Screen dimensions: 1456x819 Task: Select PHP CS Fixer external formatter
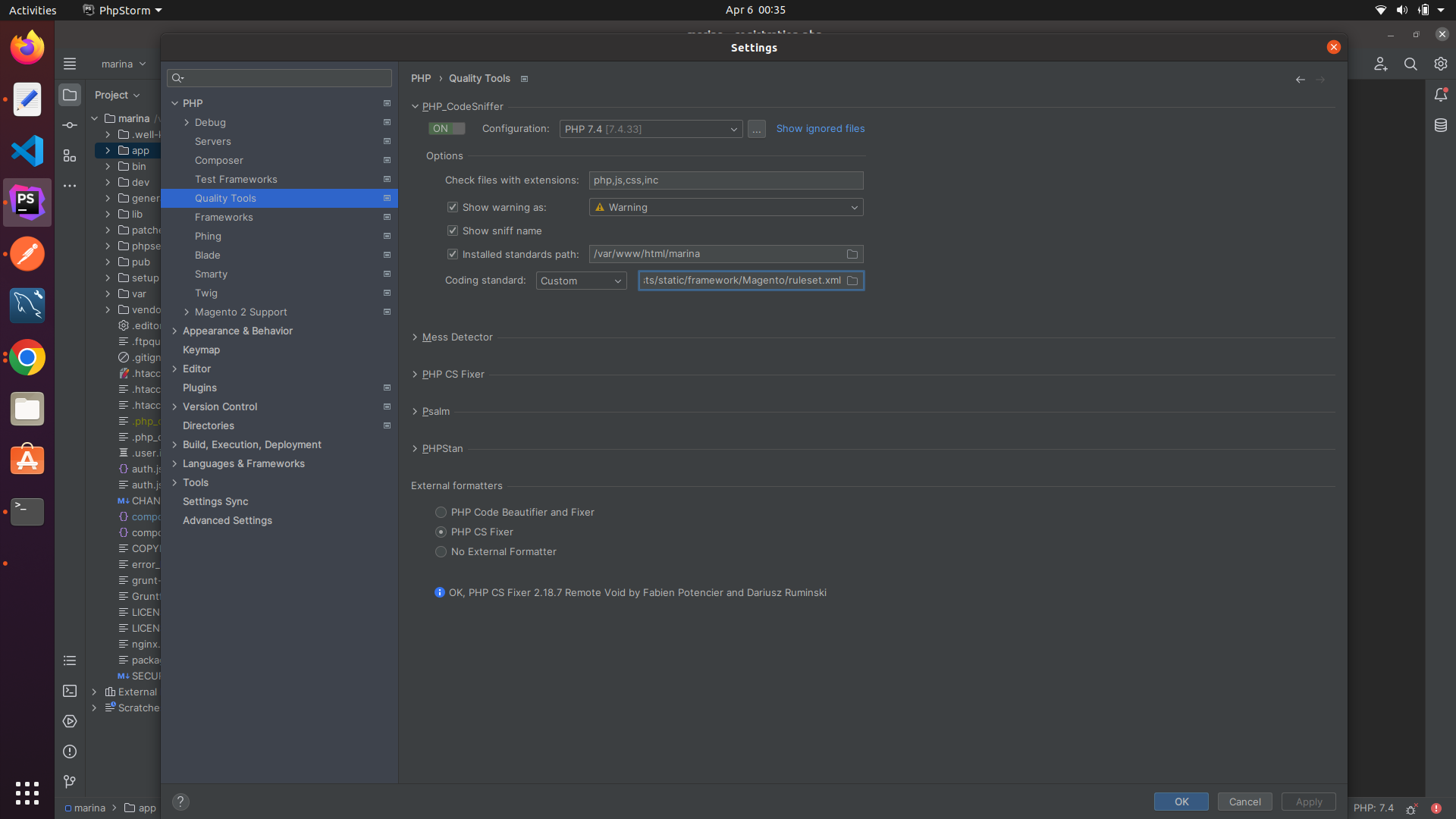[441, 532]
